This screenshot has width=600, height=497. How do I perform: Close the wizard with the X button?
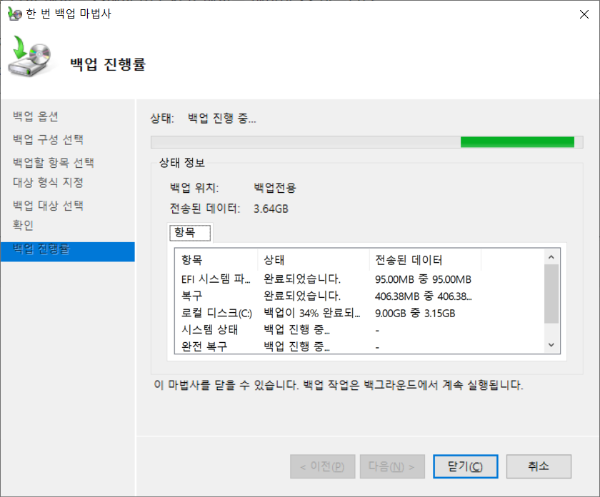click(584, 15)
